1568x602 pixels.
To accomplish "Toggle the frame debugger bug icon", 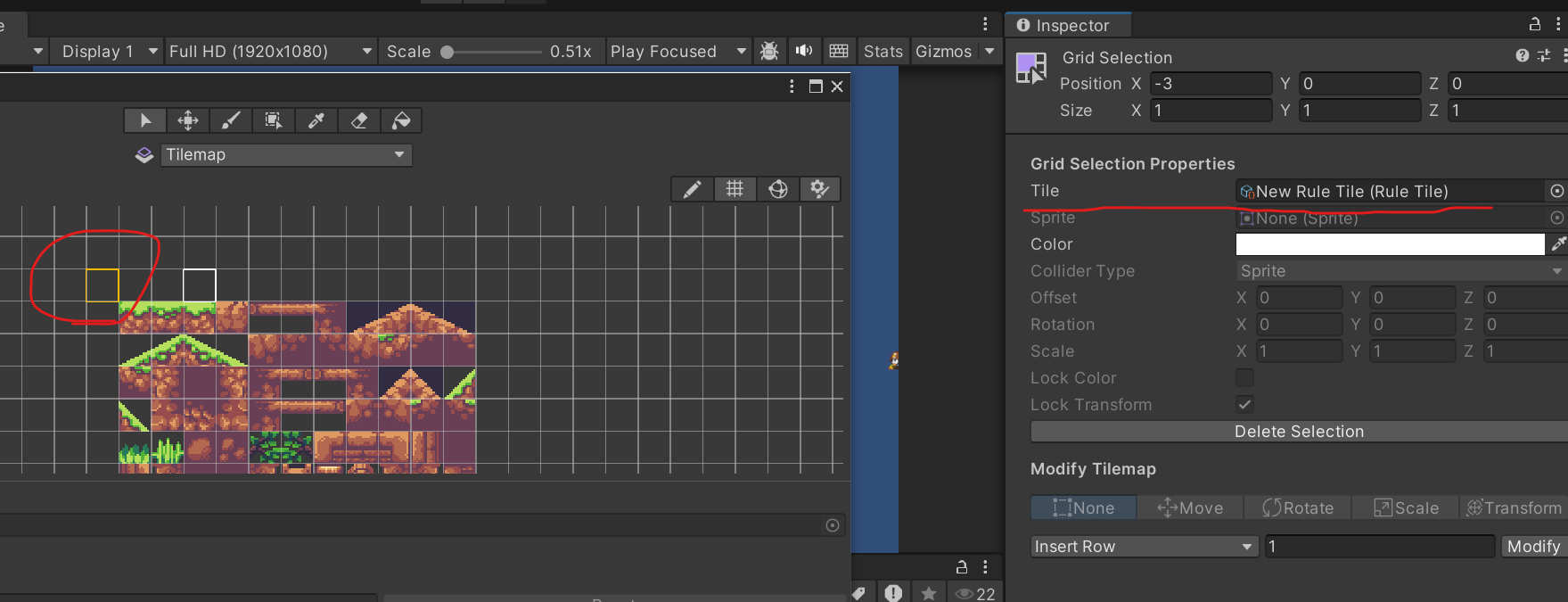I will (x=769, y=52).
